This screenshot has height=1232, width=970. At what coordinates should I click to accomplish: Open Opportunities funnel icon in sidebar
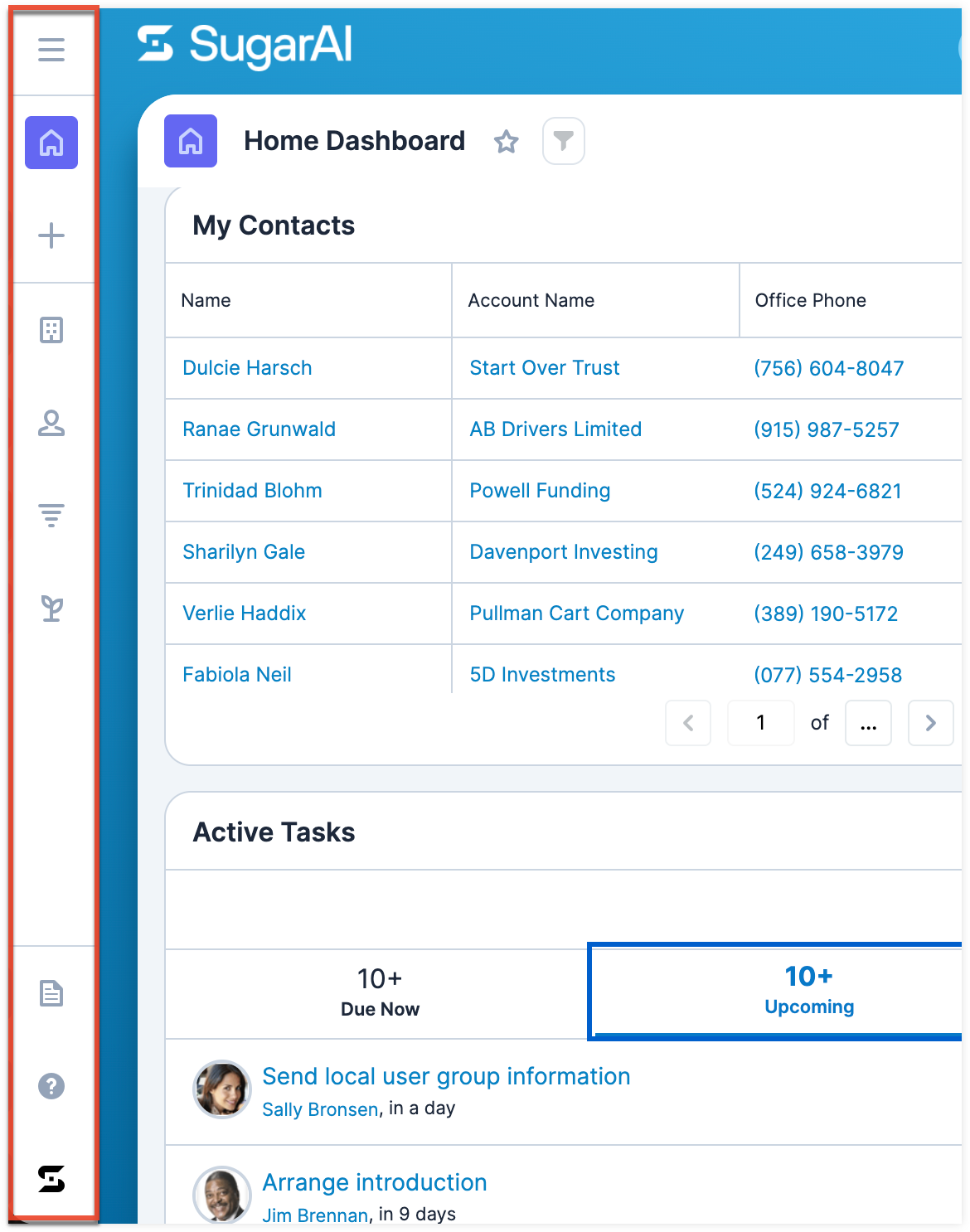click(x=51, y=516)
